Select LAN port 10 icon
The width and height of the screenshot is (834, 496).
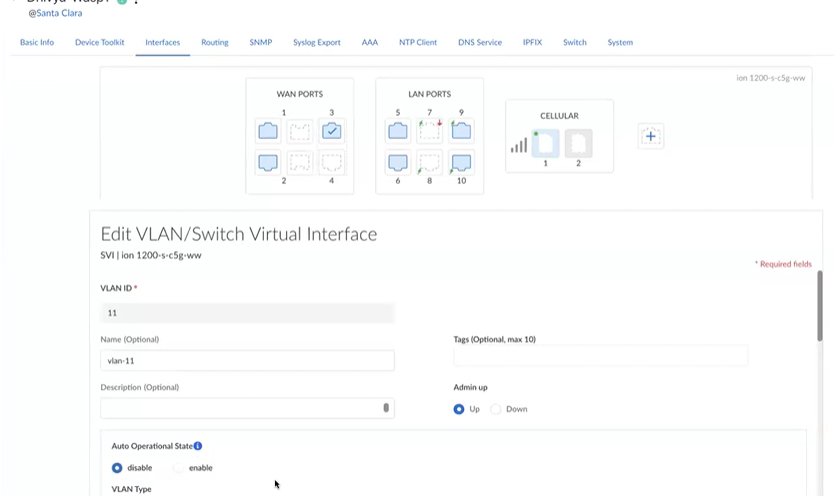(x=461, y=162)
